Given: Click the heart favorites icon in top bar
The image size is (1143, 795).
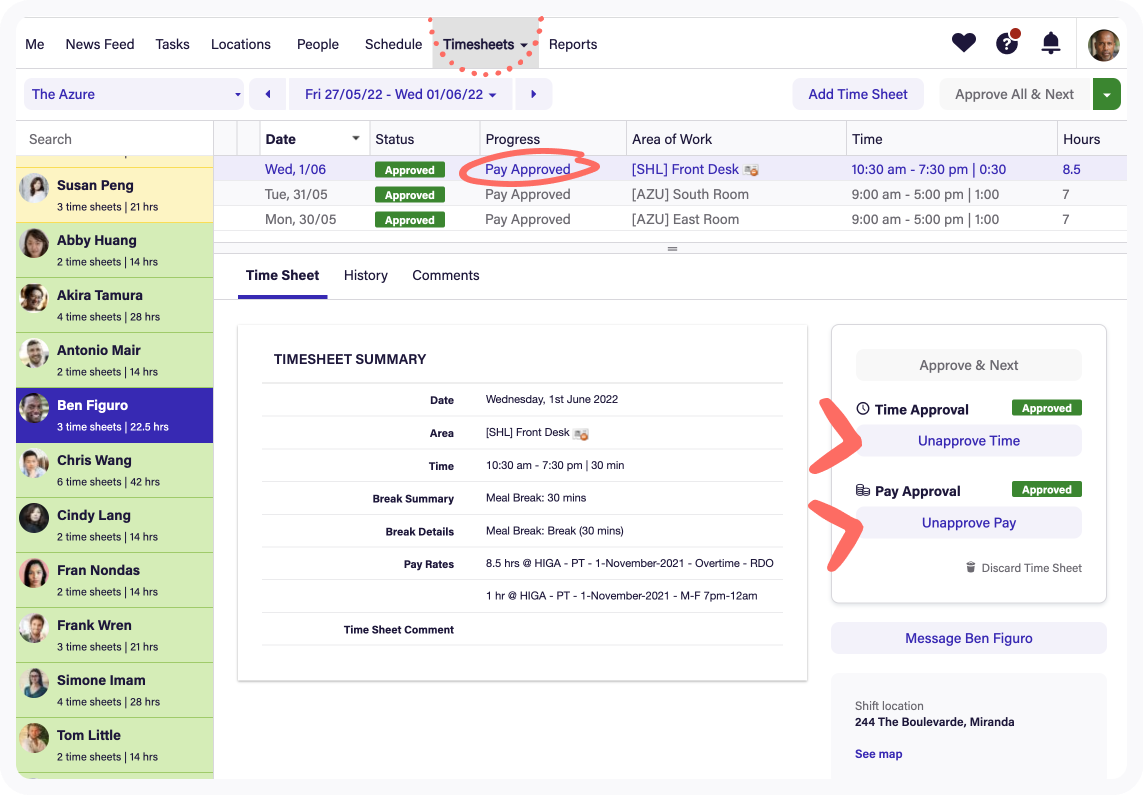Looking at the screenshot, I should coord(963,43).
